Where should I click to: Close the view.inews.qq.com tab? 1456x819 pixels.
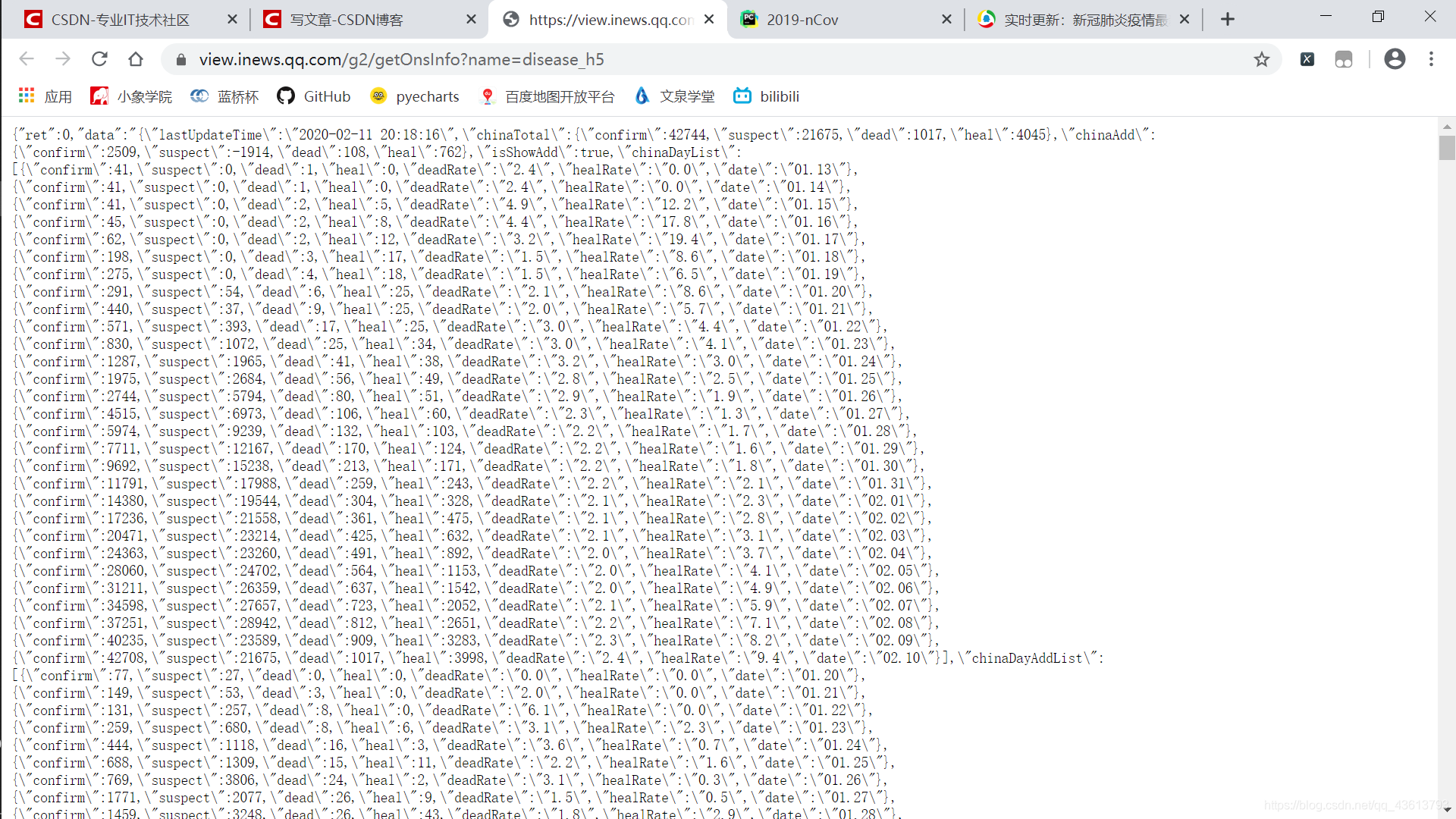tap(709, 20)
